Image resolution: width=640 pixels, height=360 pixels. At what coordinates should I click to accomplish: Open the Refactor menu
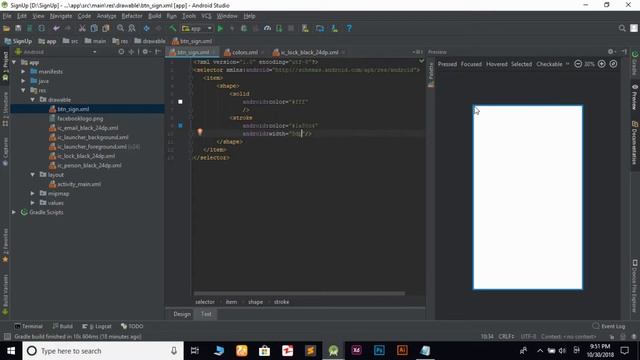pyautogui.click(x=132, y=16)
